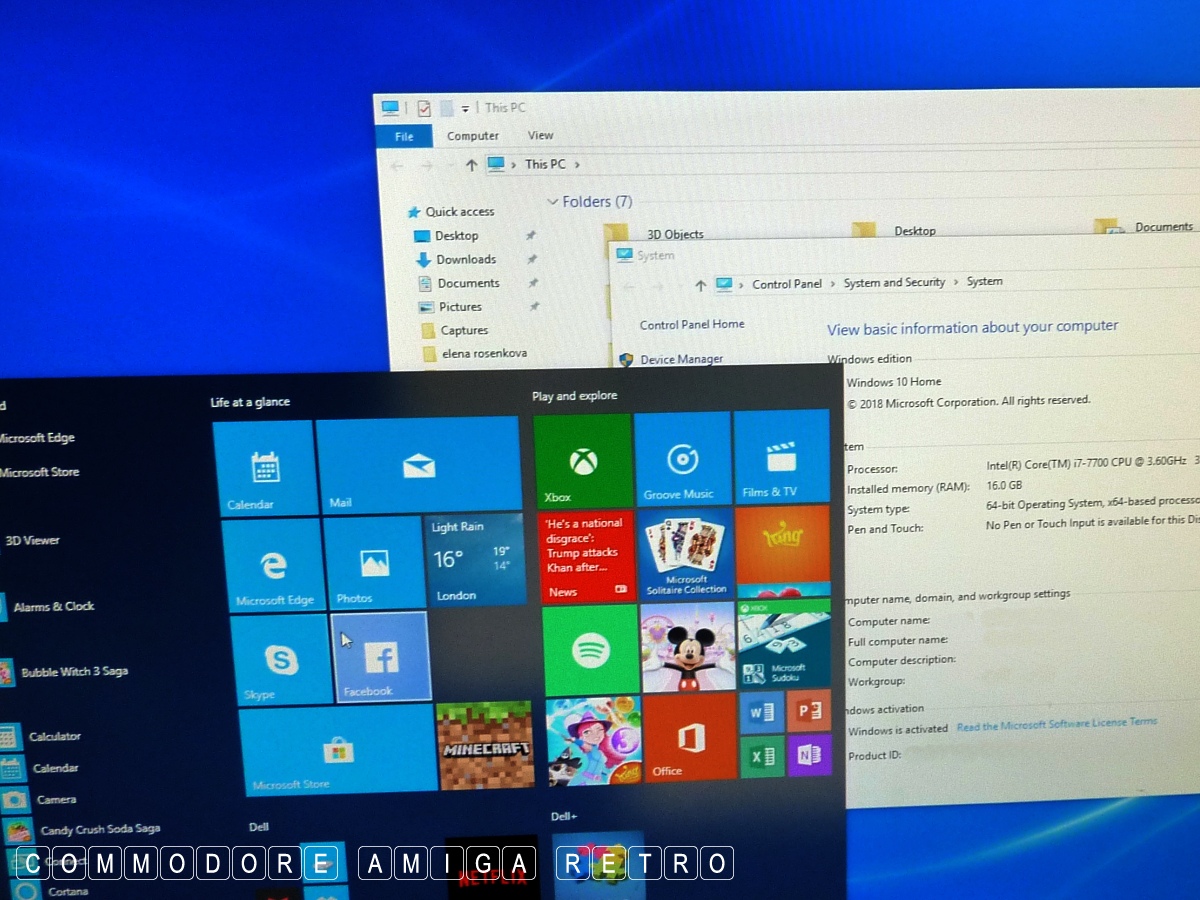Launch the Mail tile

coord(418,465)
